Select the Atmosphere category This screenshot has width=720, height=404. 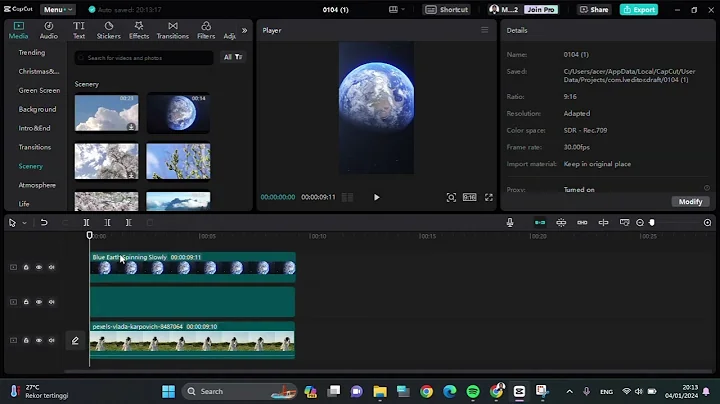pyautogui.click(x=37, y=185)
